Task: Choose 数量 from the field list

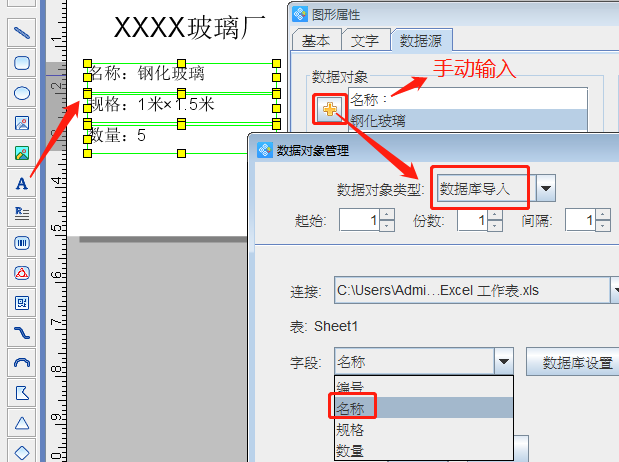Action: [424, 450]
